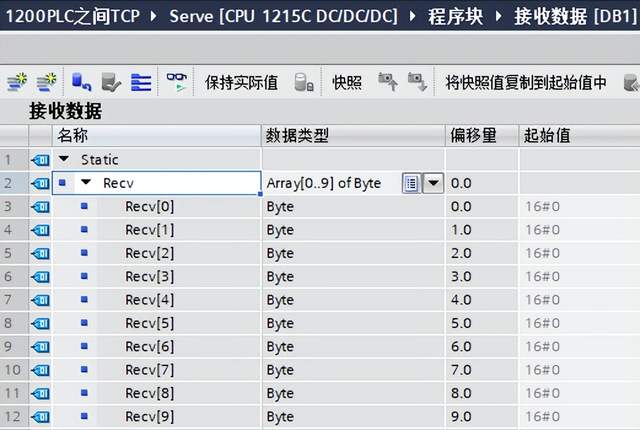Click the tag icon on Recv[6] row
The height and width of the screenshot is (430, 640).
(40, 347)
